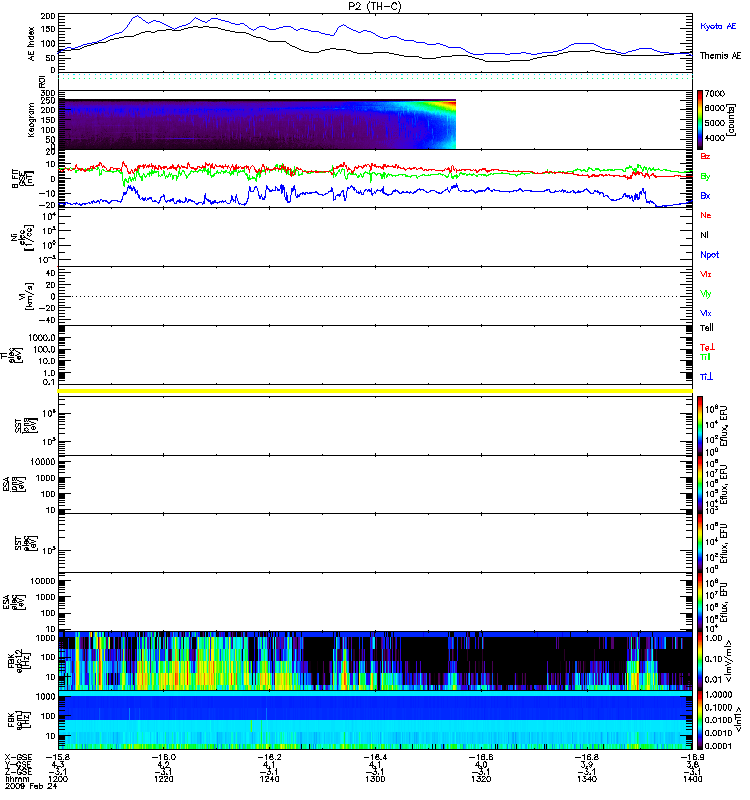Click the red Vix legend label
Screen dimensions: 750x800
(x=706, y=274)
